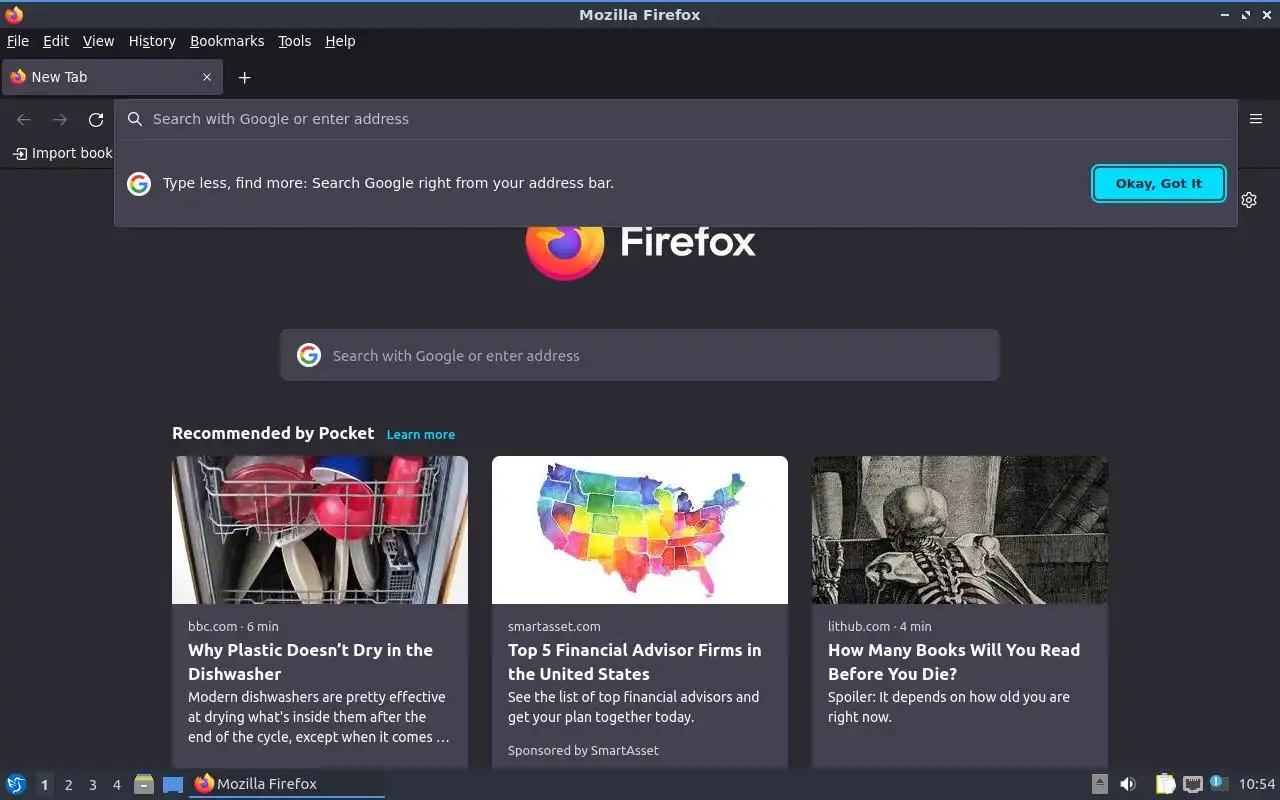Switch to workspace 3 in pager

[x=92, y=785]
